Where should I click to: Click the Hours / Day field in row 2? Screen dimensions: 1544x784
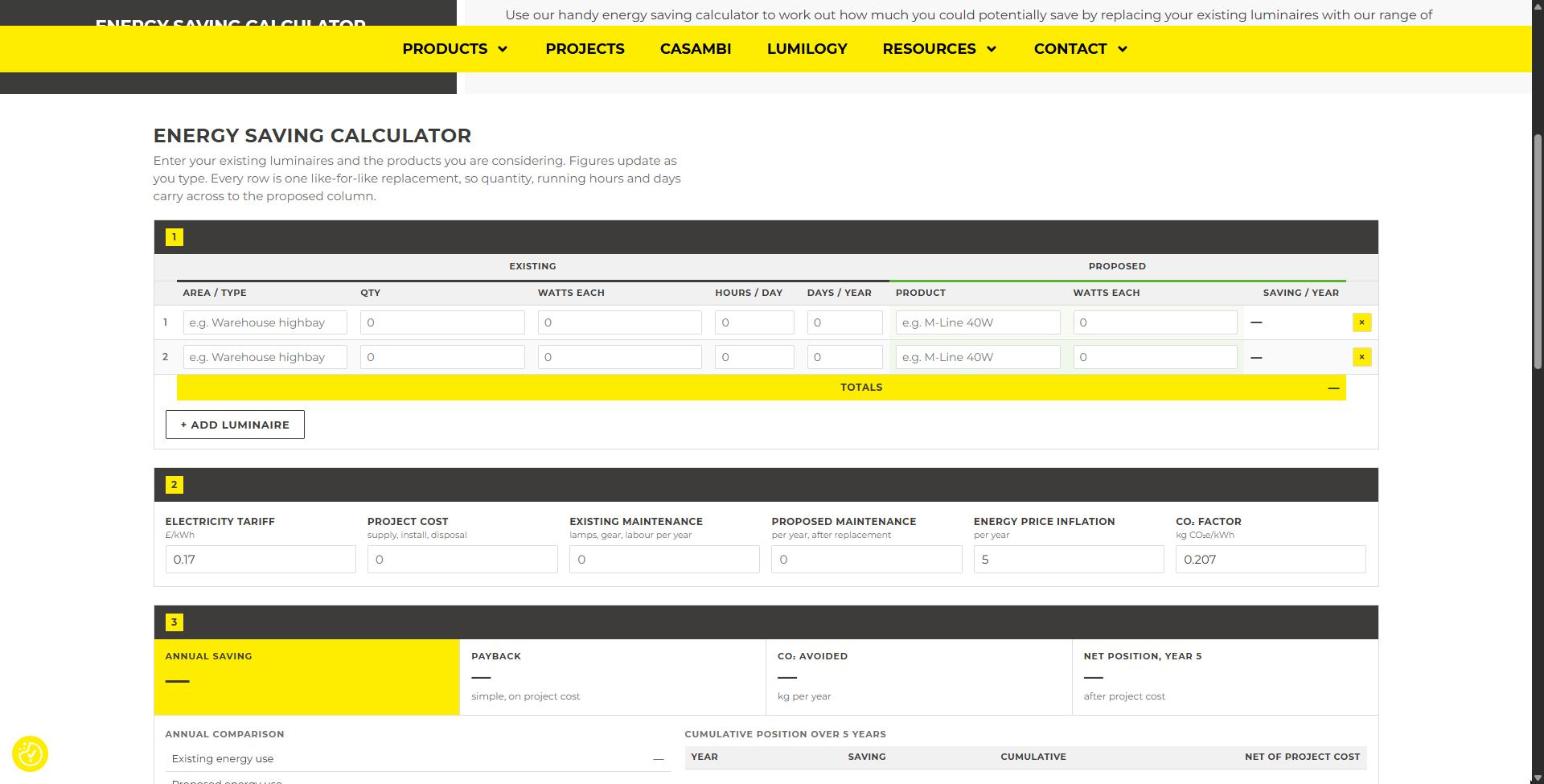[x=754, y=357]
